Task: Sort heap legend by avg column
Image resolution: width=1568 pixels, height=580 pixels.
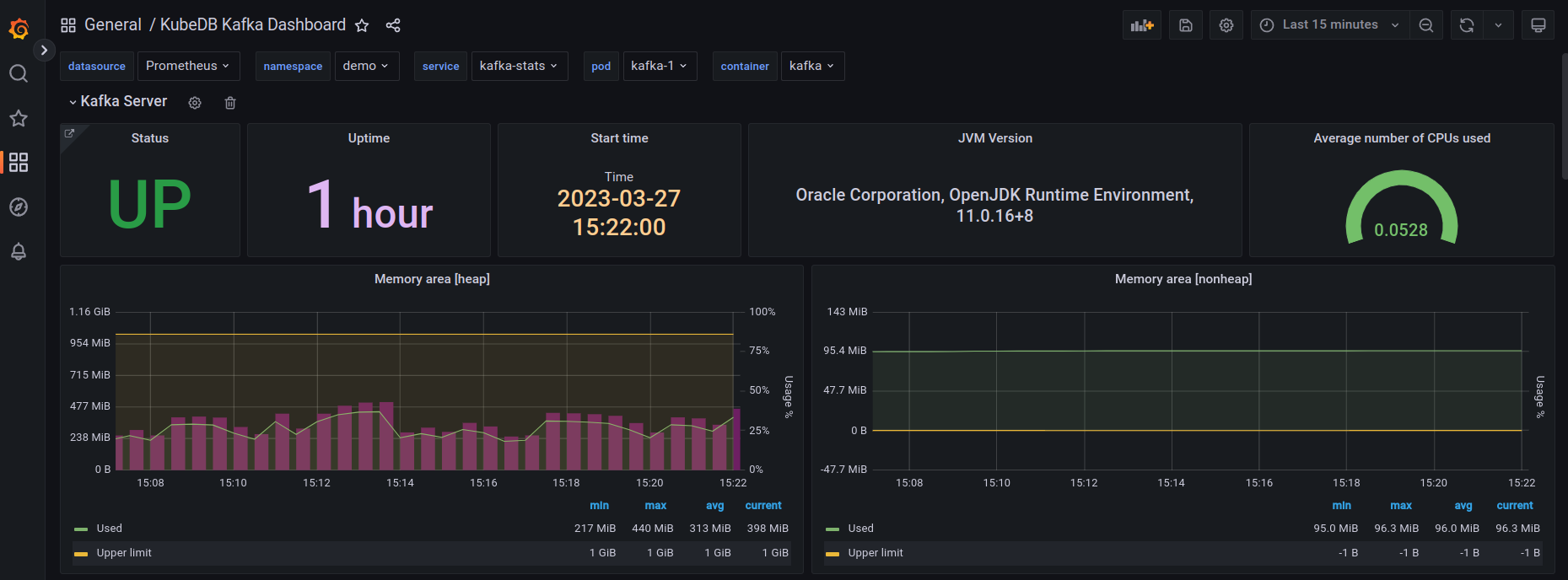Action: click(714, 506)
